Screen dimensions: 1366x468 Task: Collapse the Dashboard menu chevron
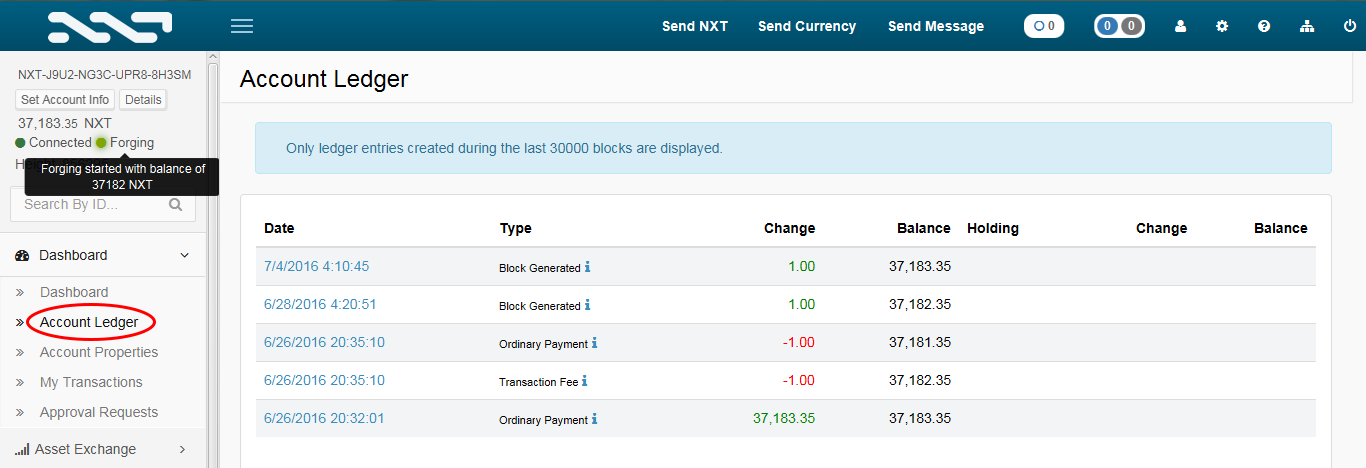pos(184,256)
